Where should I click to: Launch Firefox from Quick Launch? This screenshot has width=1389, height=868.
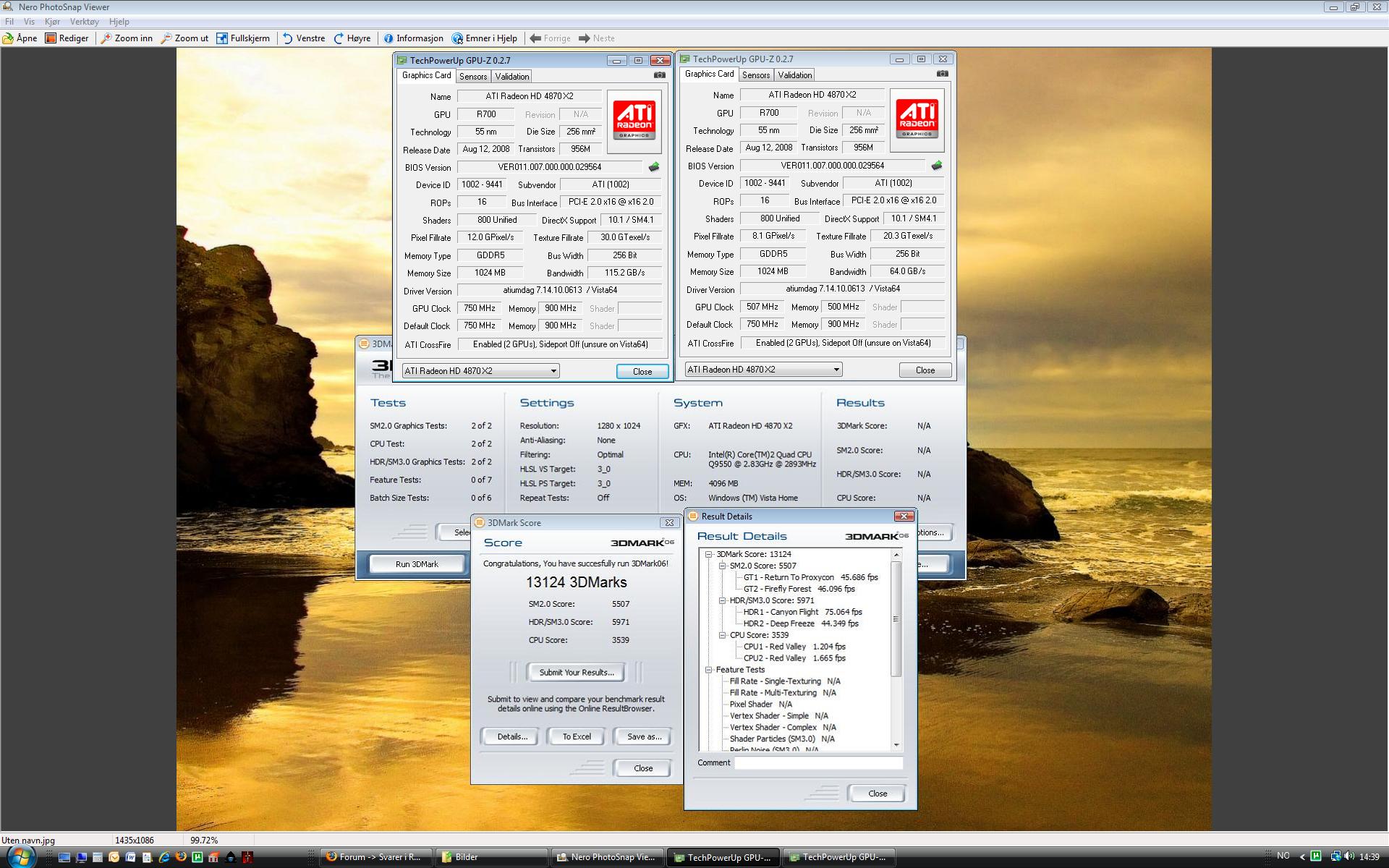coord(181,857)
